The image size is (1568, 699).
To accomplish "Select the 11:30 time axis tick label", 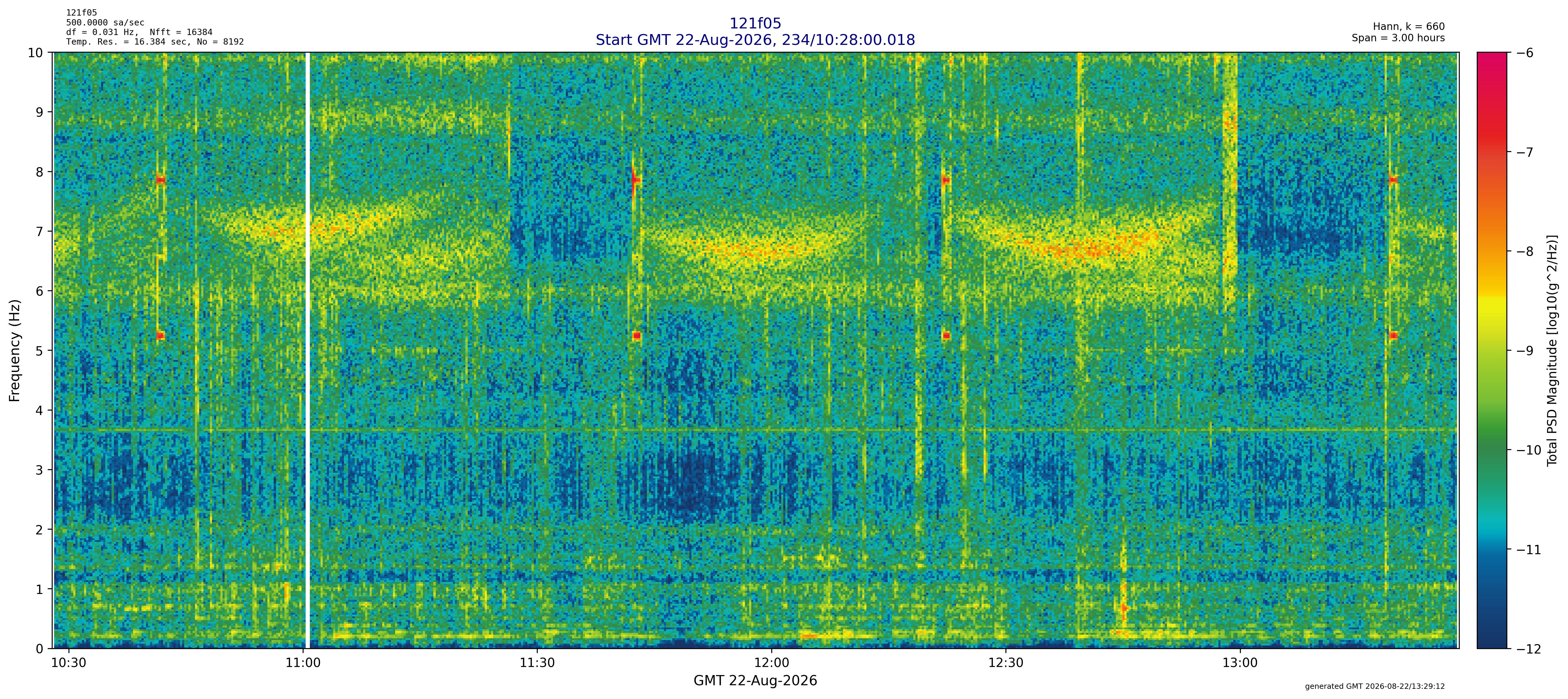I will click(537, 663).
